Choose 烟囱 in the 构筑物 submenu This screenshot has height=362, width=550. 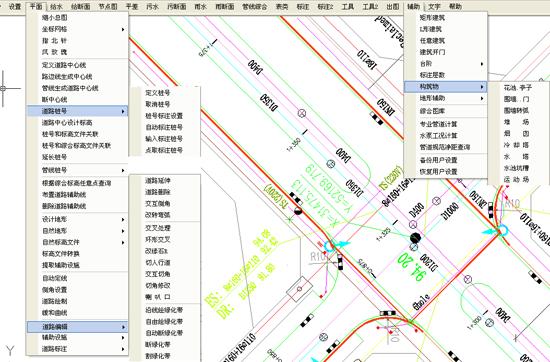click(x=516, y=134)
